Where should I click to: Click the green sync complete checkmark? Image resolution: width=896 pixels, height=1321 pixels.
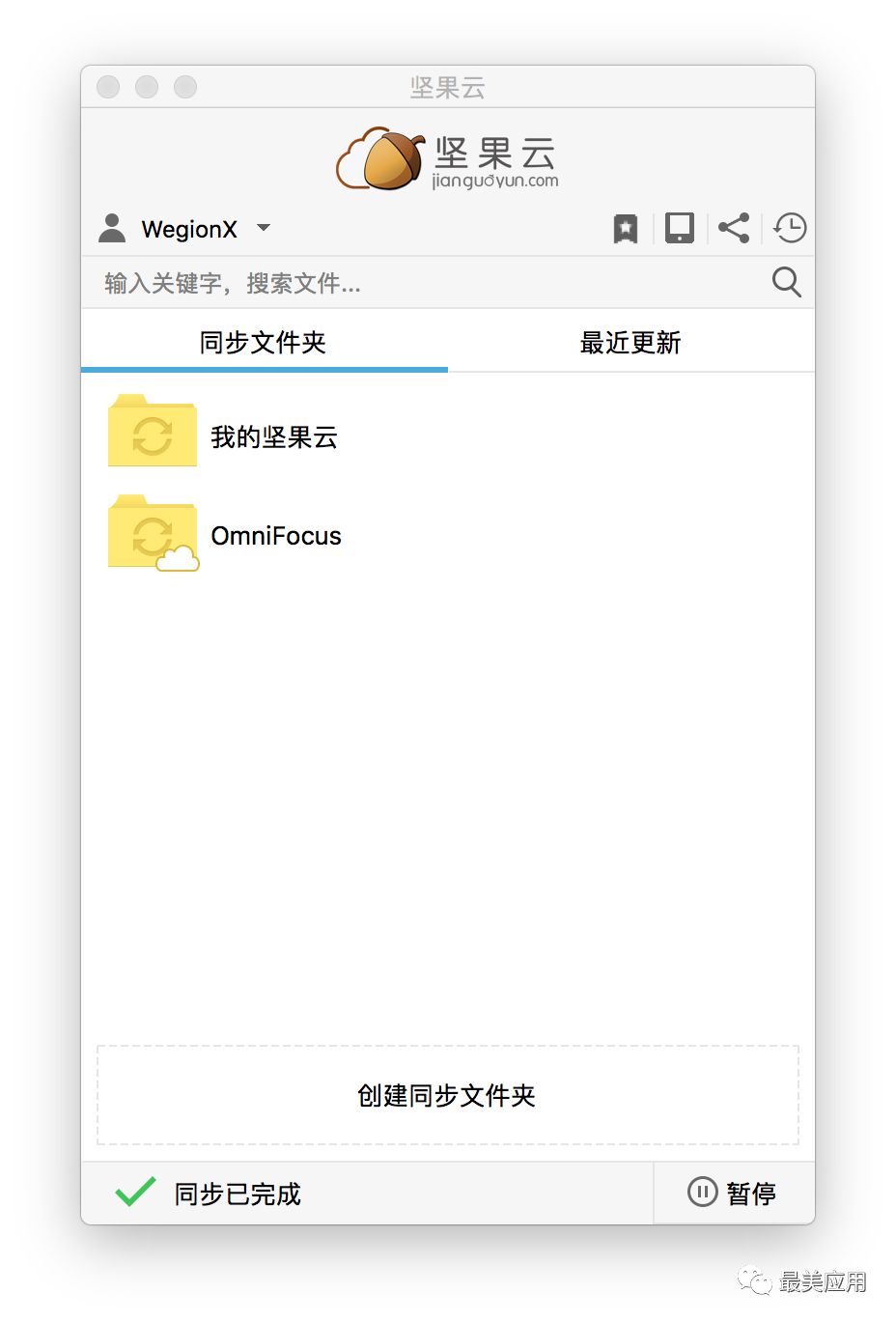(135, 1192)
